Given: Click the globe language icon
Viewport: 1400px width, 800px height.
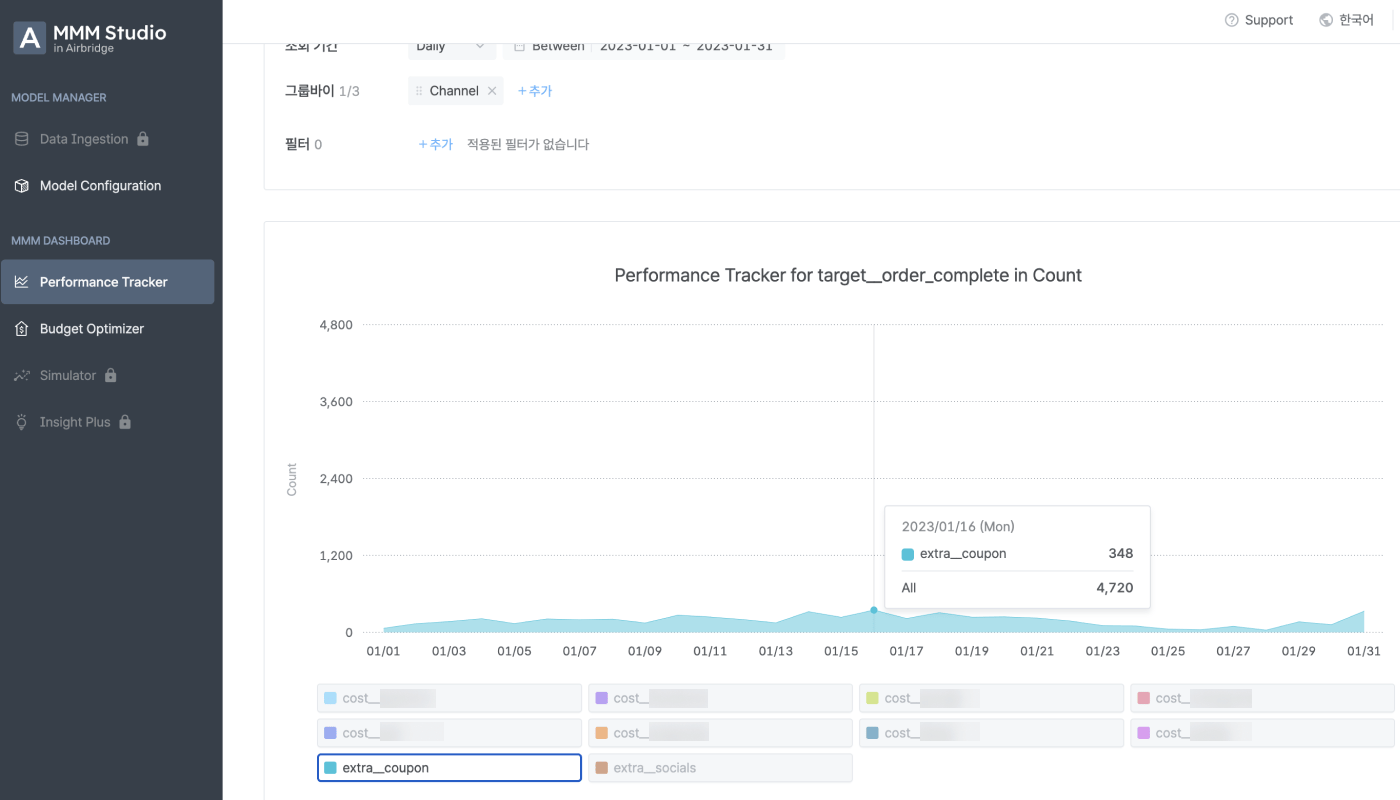Looking at the screenshot, I should point(1326,20).
